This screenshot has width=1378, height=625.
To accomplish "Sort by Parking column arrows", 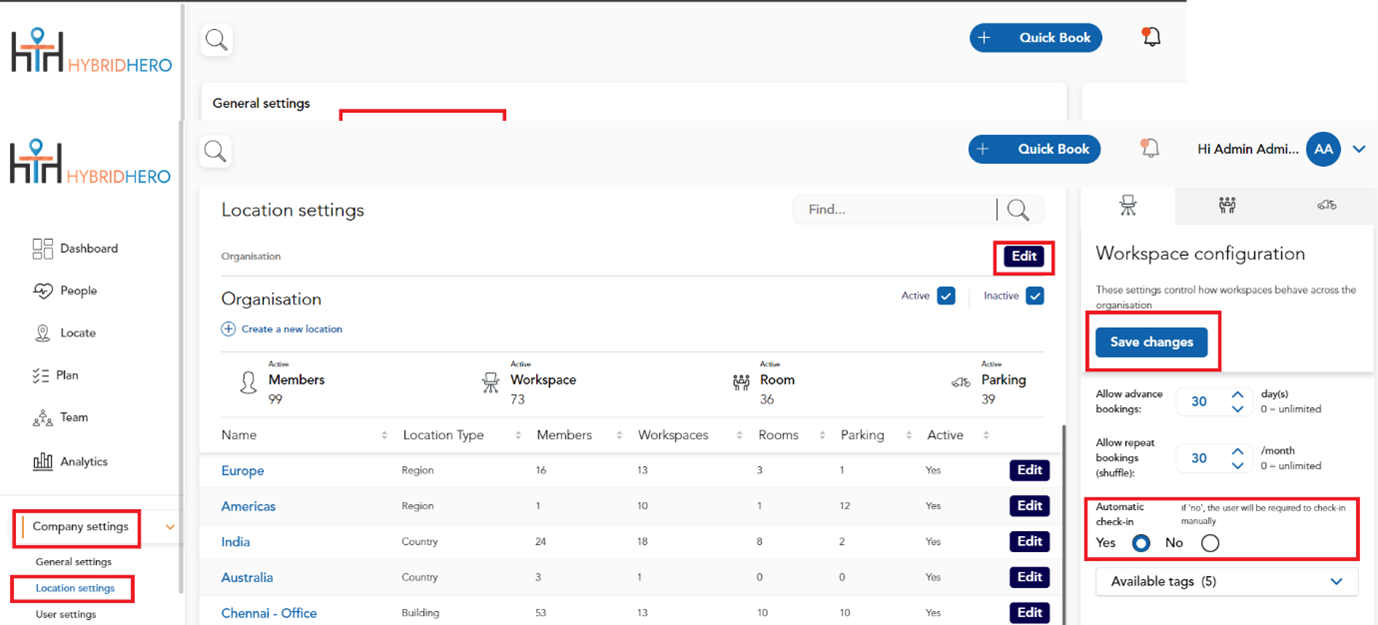I will click(908, 436).
